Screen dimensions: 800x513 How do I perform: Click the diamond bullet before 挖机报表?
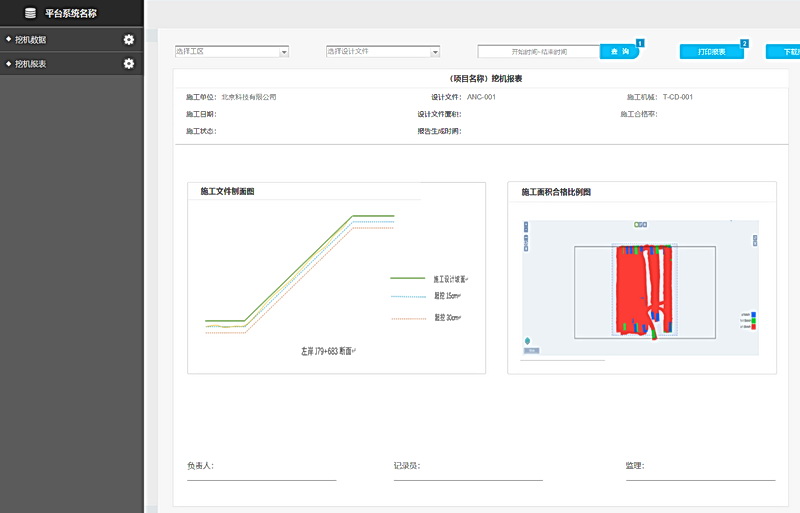(x=8, y=64)
